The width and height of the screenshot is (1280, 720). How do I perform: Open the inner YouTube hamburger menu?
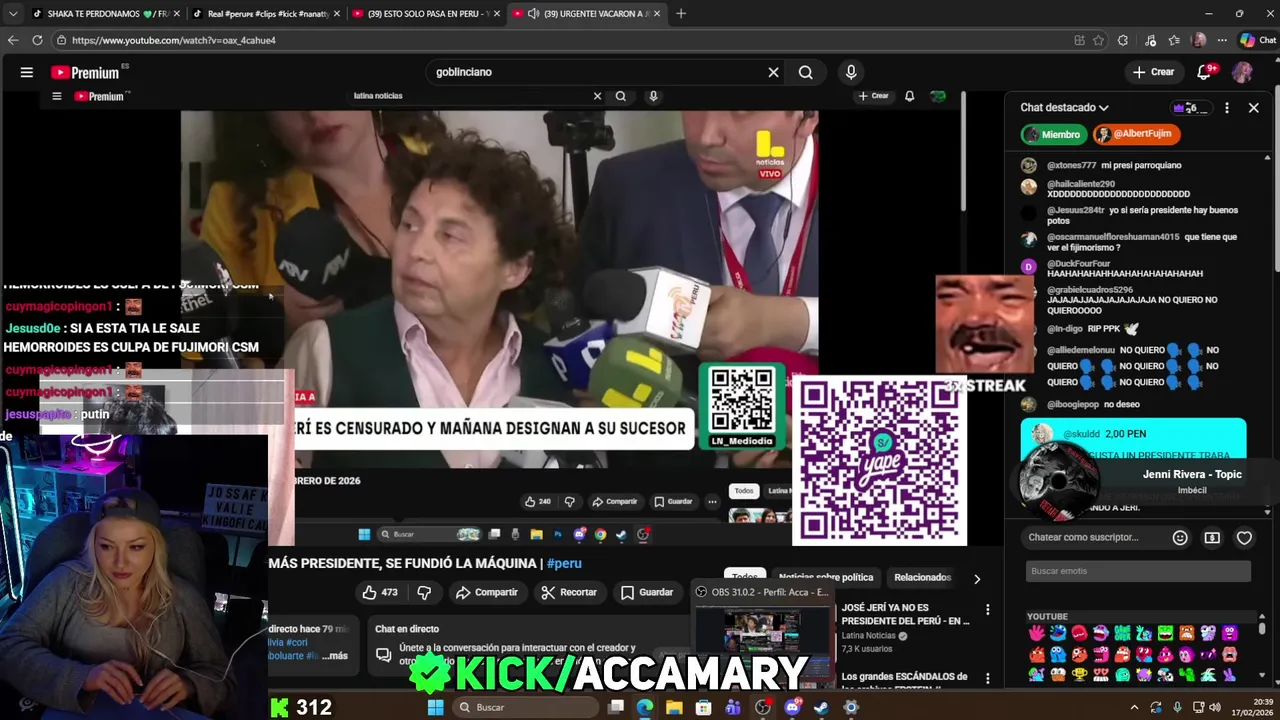coord(57,96)
